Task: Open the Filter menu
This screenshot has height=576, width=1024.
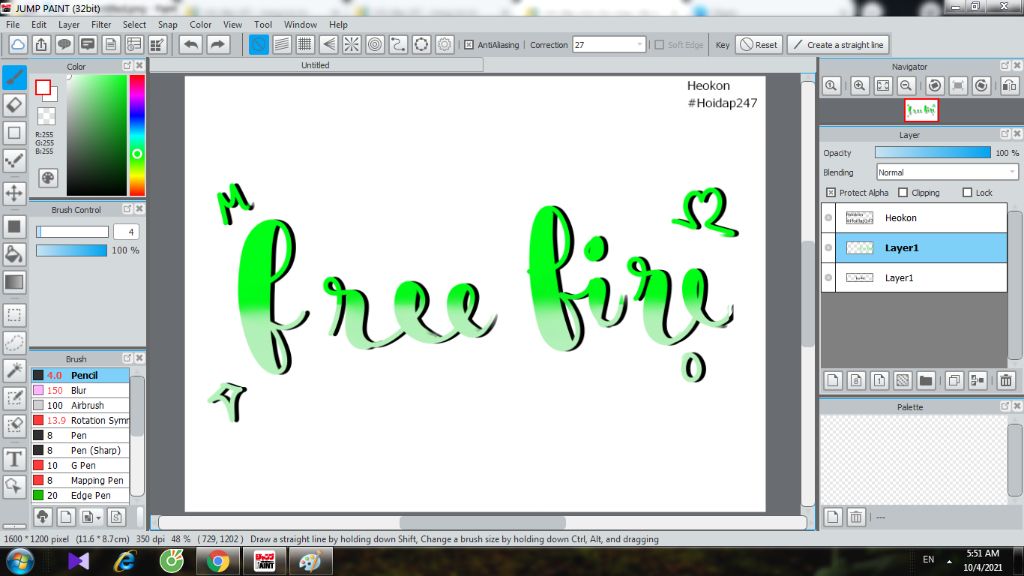Action: (101, 24)
